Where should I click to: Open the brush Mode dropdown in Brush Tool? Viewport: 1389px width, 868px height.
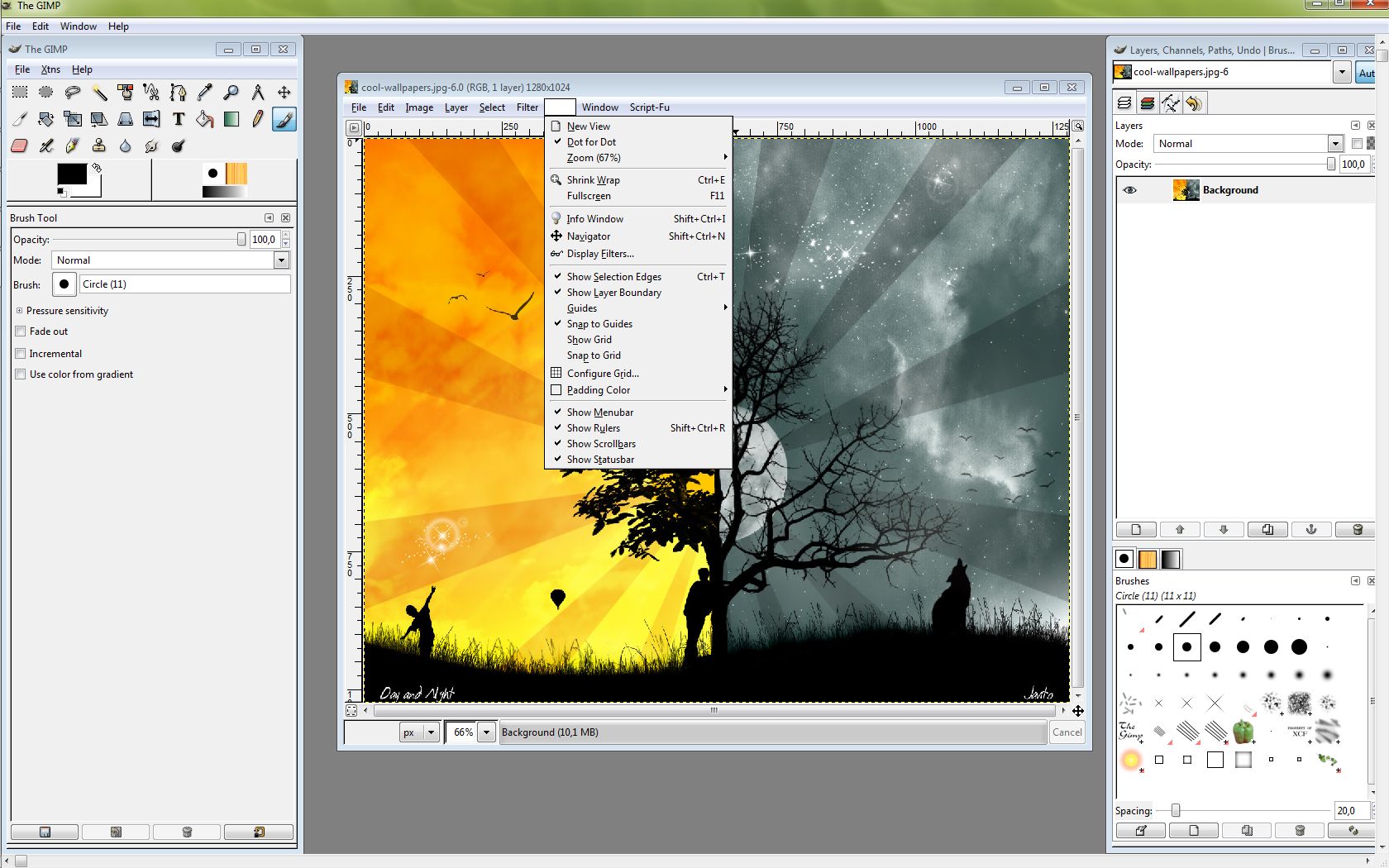pyautogui.click(x=281, y=260)
